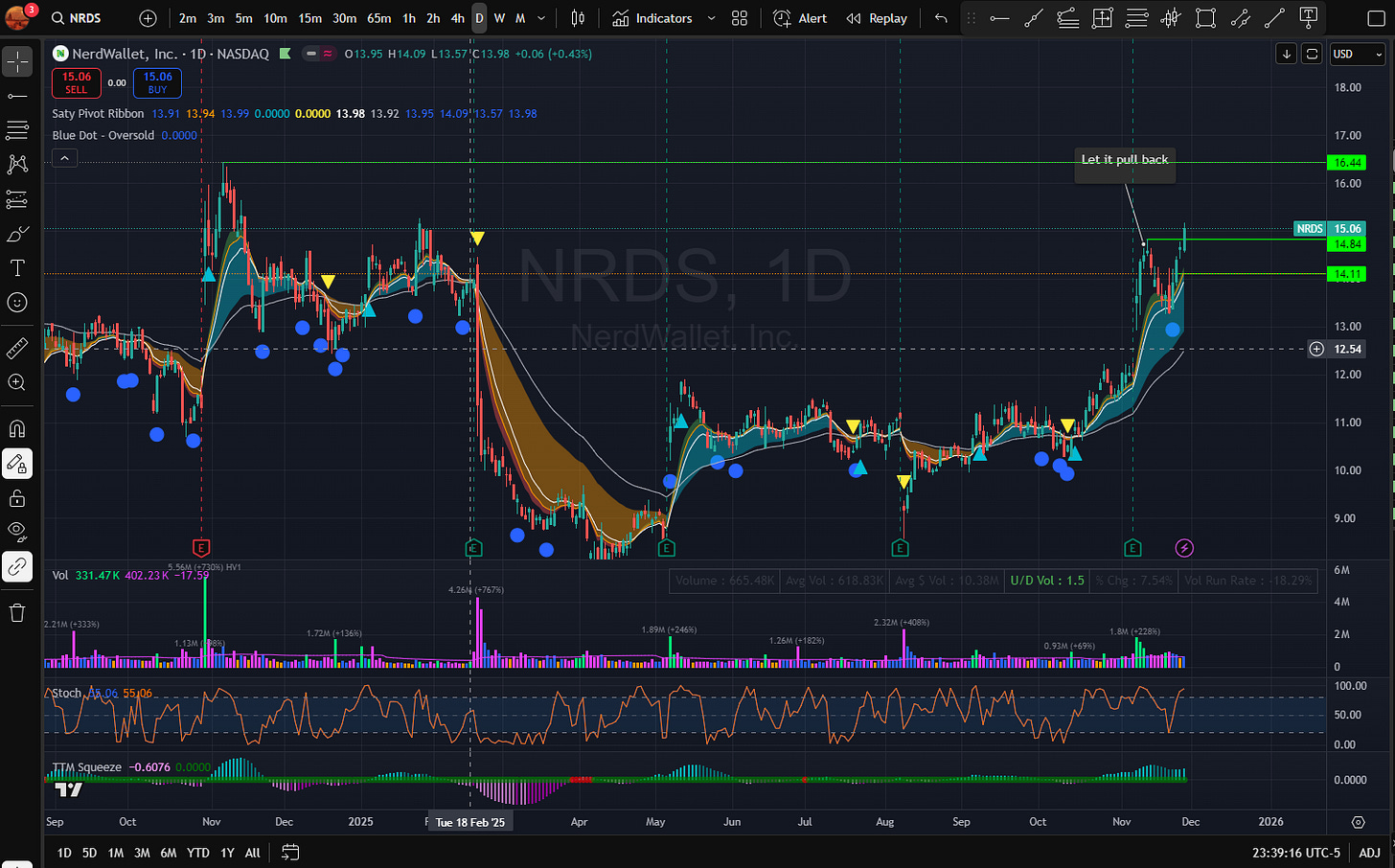1395x868 pixels.
Task: Select the All date range
Action: [x=253, y=853]
